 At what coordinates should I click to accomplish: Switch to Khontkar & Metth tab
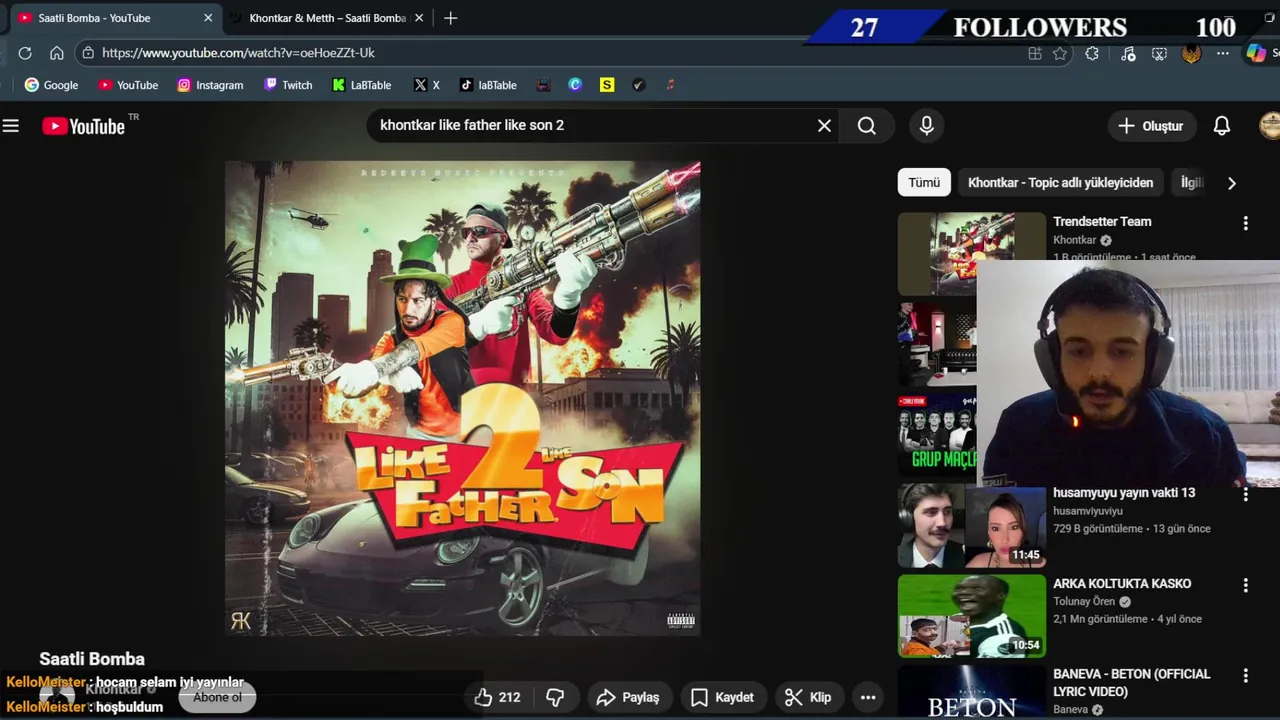(327, 18)
